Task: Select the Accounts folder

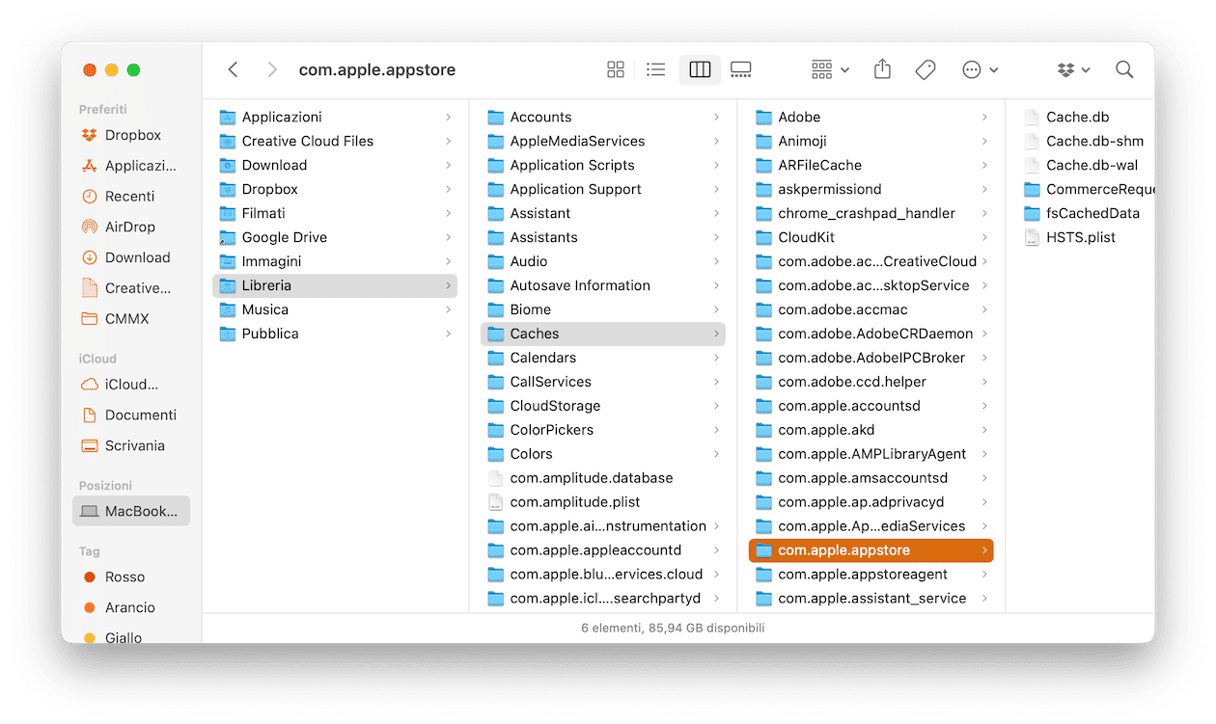Action: pyautogui.click(x=603, y=117)
